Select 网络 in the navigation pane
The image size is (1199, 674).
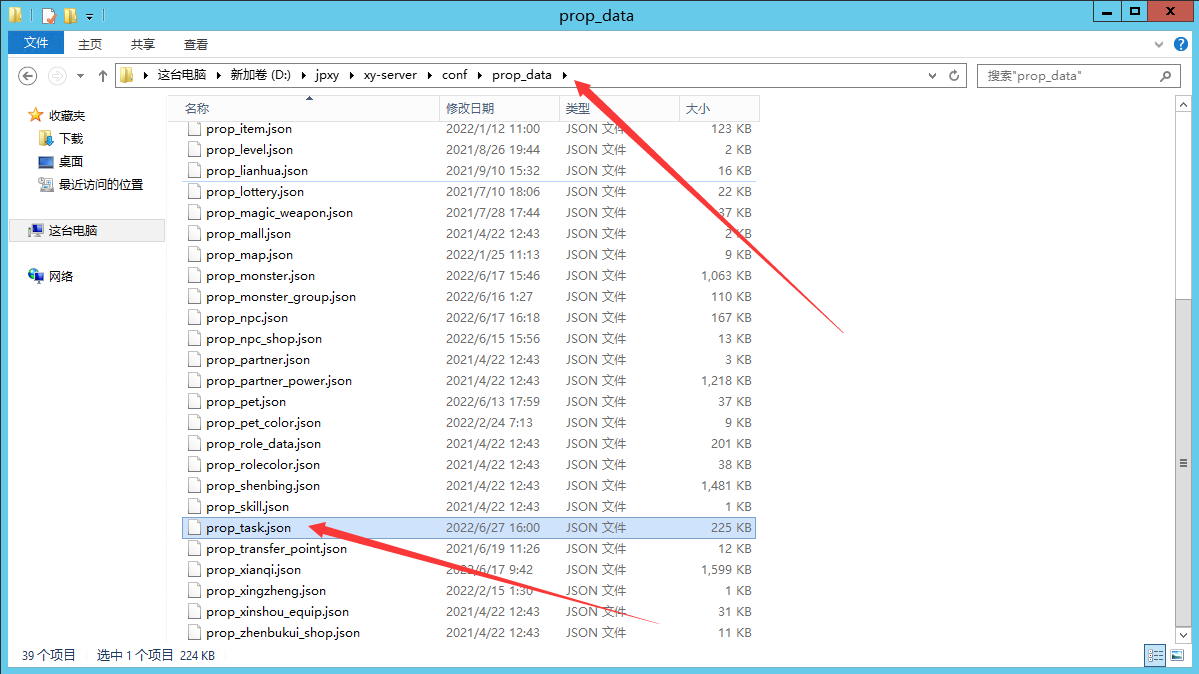61,277
